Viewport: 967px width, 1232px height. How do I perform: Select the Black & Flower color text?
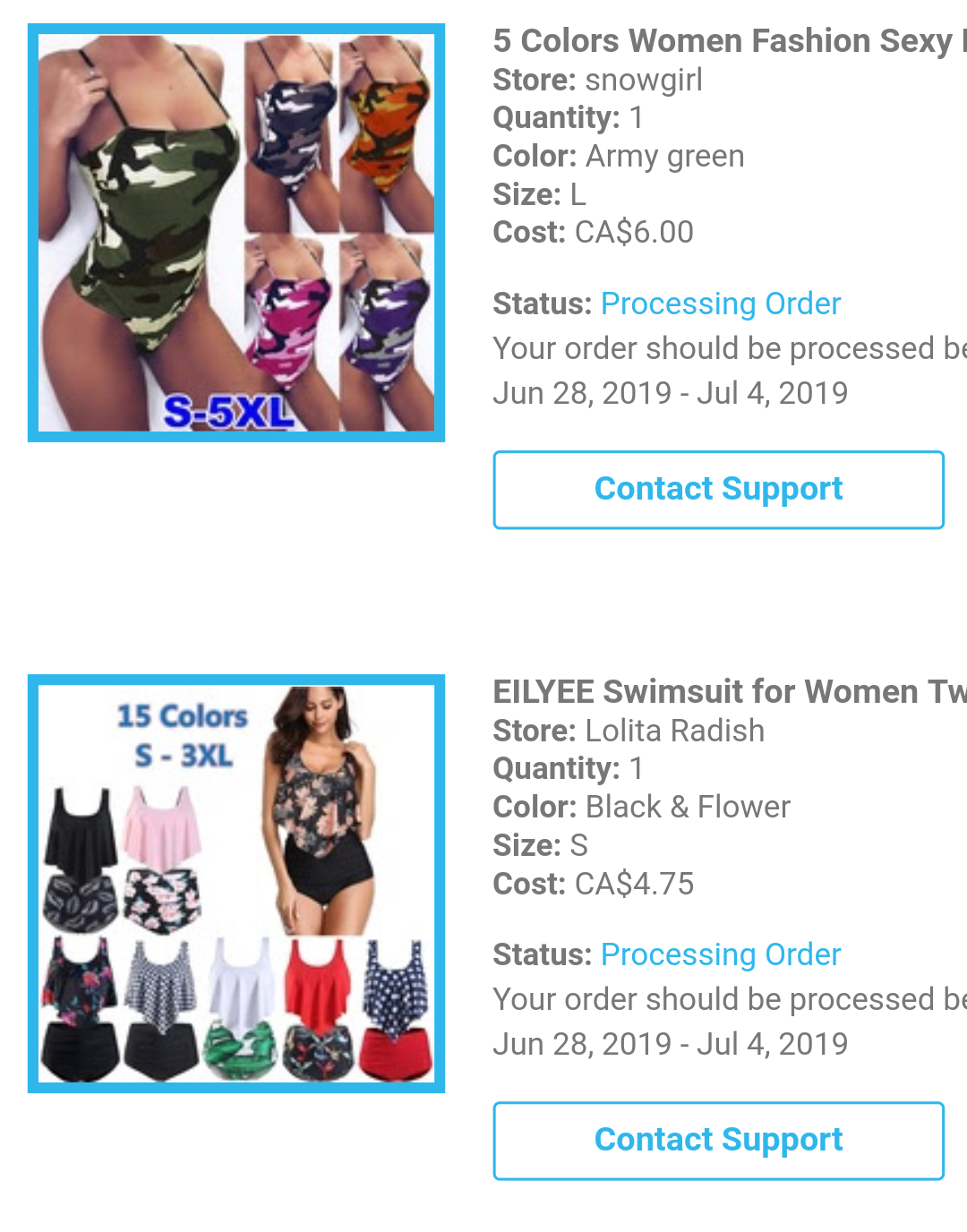(x=688, y=808)
